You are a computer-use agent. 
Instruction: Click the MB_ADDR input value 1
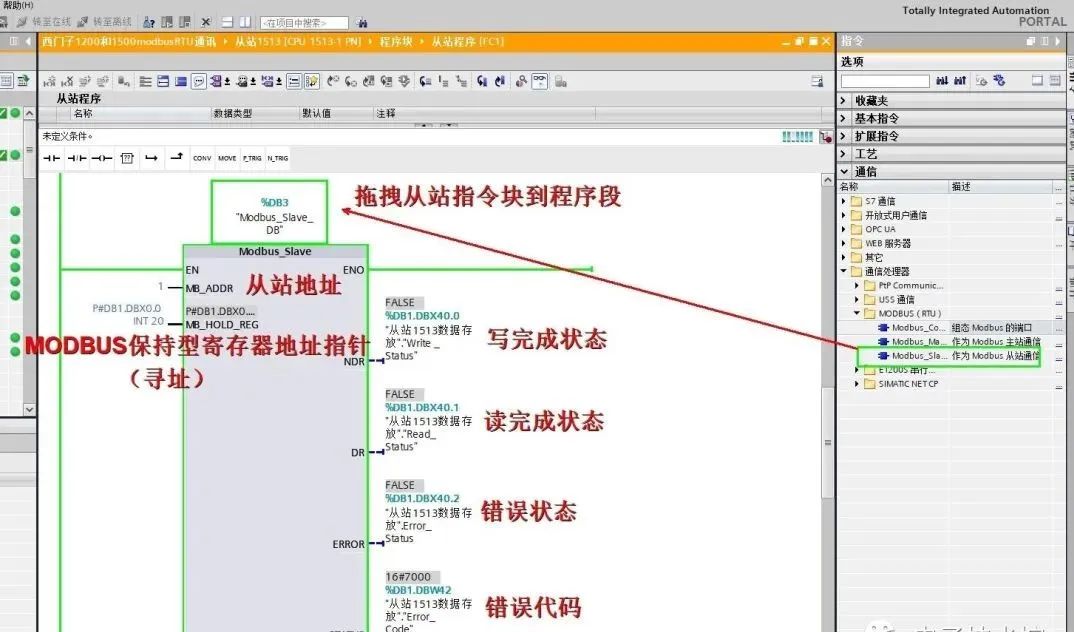coord(161,286)
